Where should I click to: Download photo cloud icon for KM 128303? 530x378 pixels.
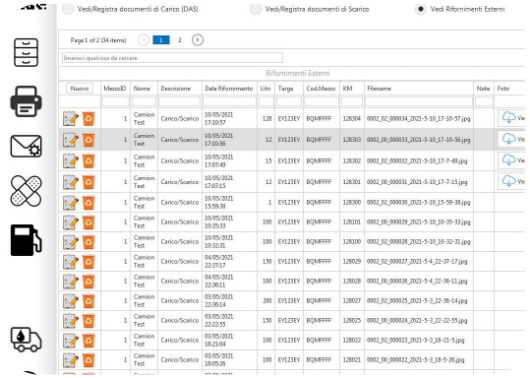(509, 139)
